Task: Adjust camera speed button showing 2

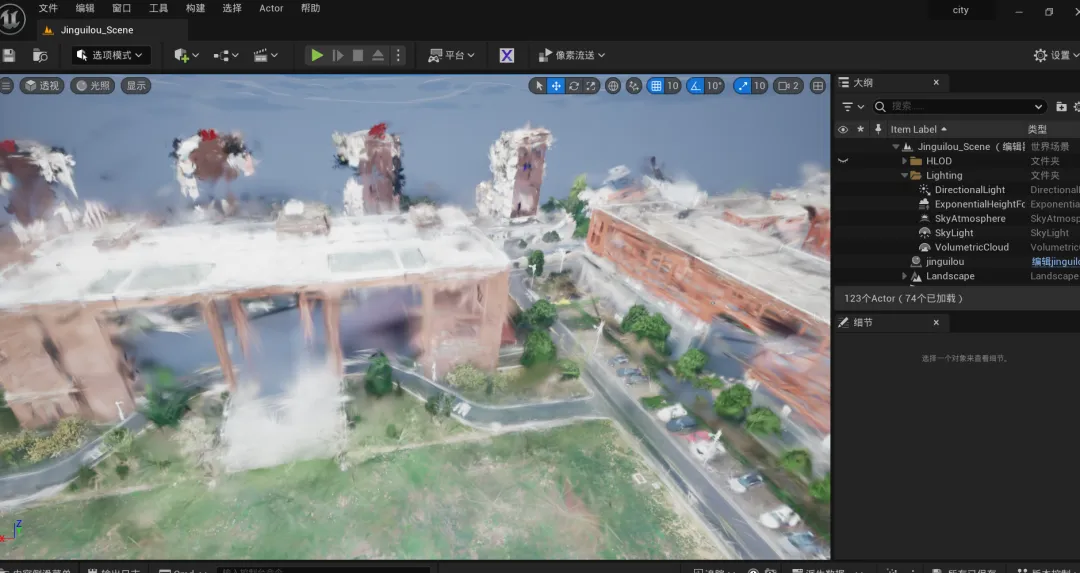Action: 788,86
